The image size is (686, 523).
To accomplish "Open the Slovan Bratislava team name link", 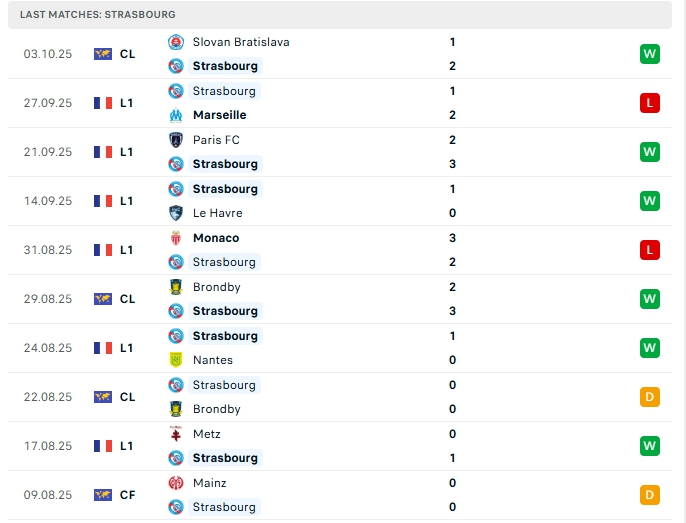I will [x=241, y=42].
